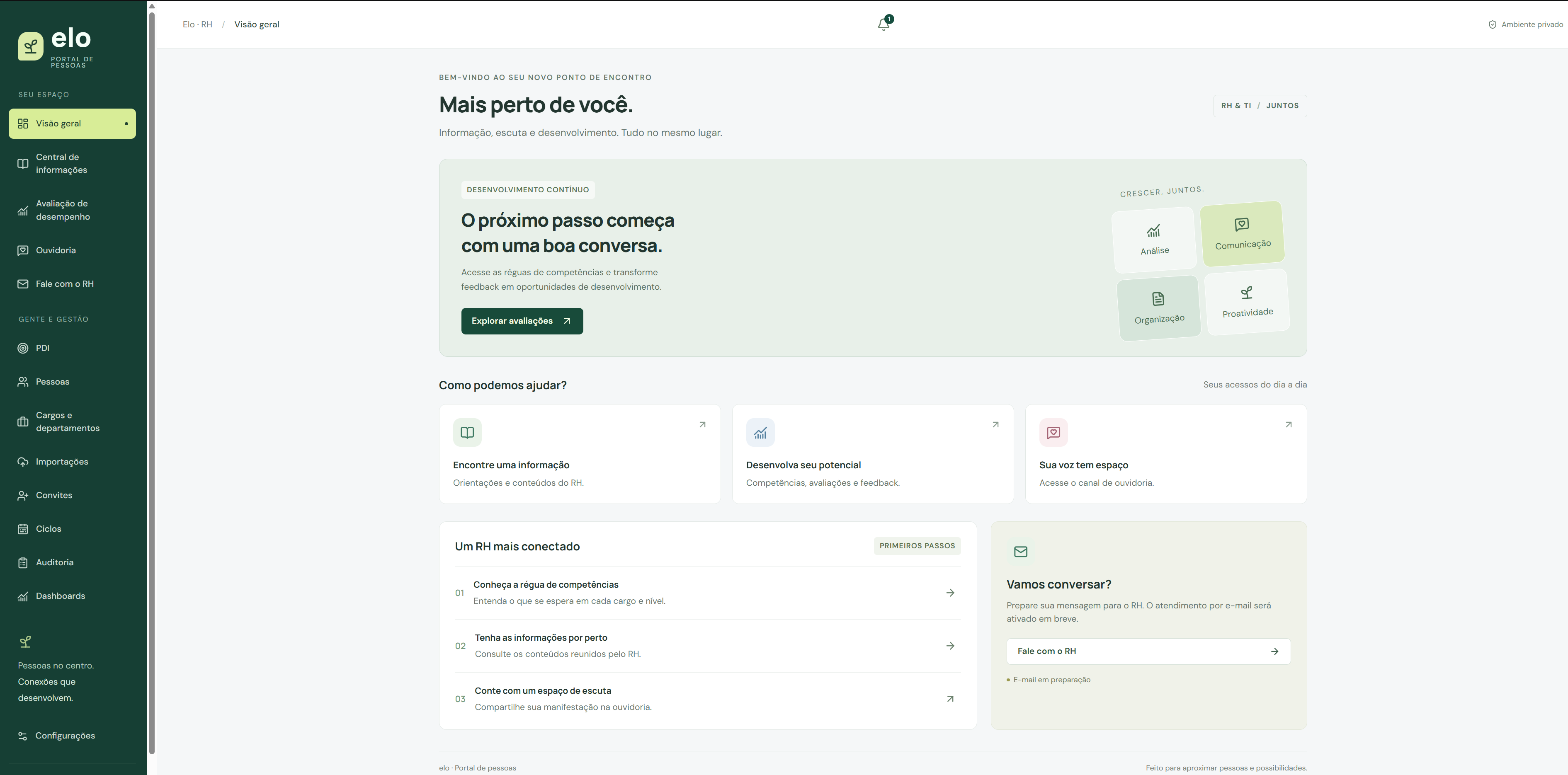Click the book icon in Encontre uma informação card
This screenshot has width=1568, height=775.
pos(467,433)
